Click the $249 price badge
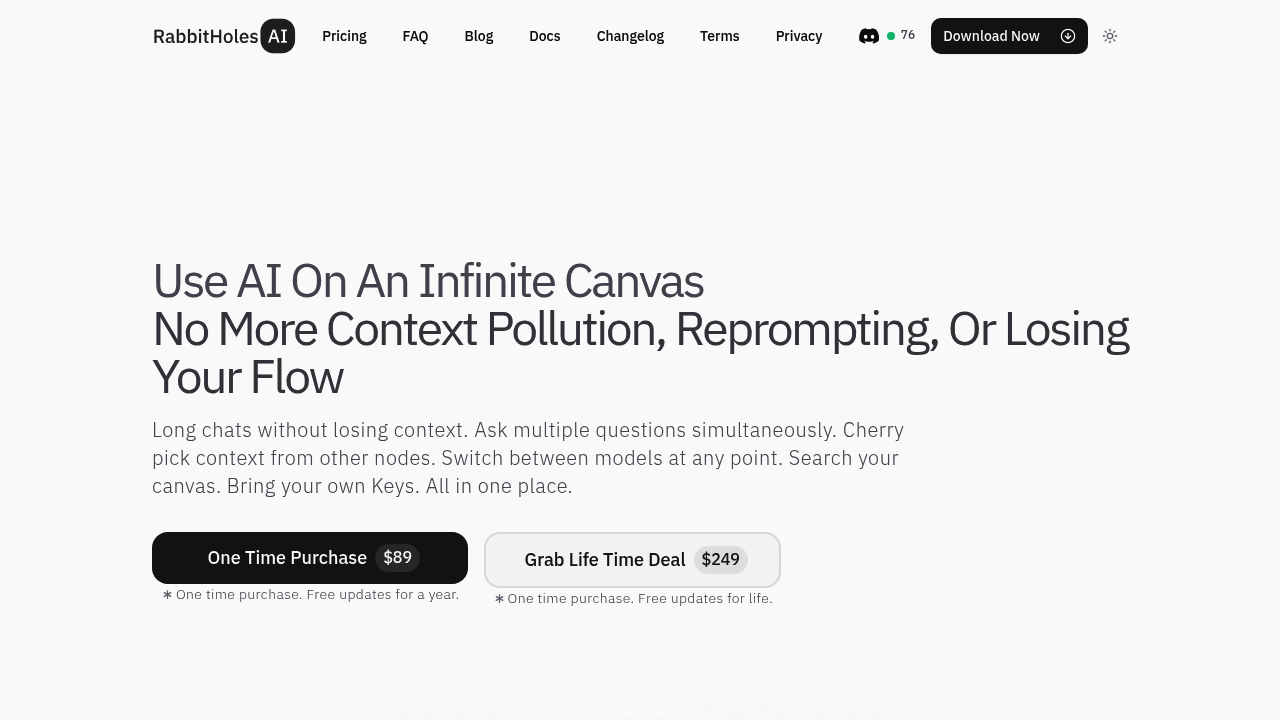1280x720 pixels. pos(720,560)
